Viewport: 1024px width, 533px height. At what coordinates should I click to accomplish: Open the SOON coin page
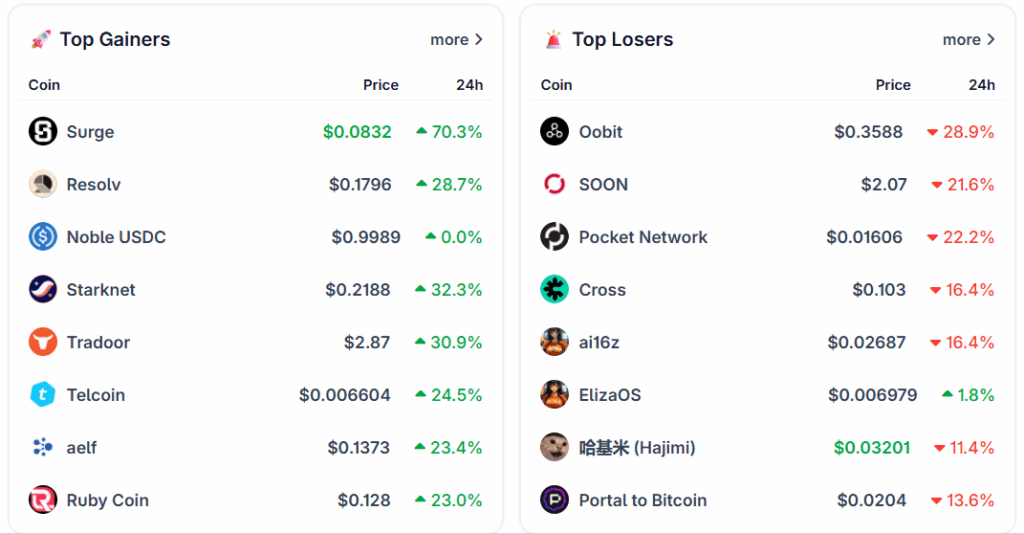603,184
